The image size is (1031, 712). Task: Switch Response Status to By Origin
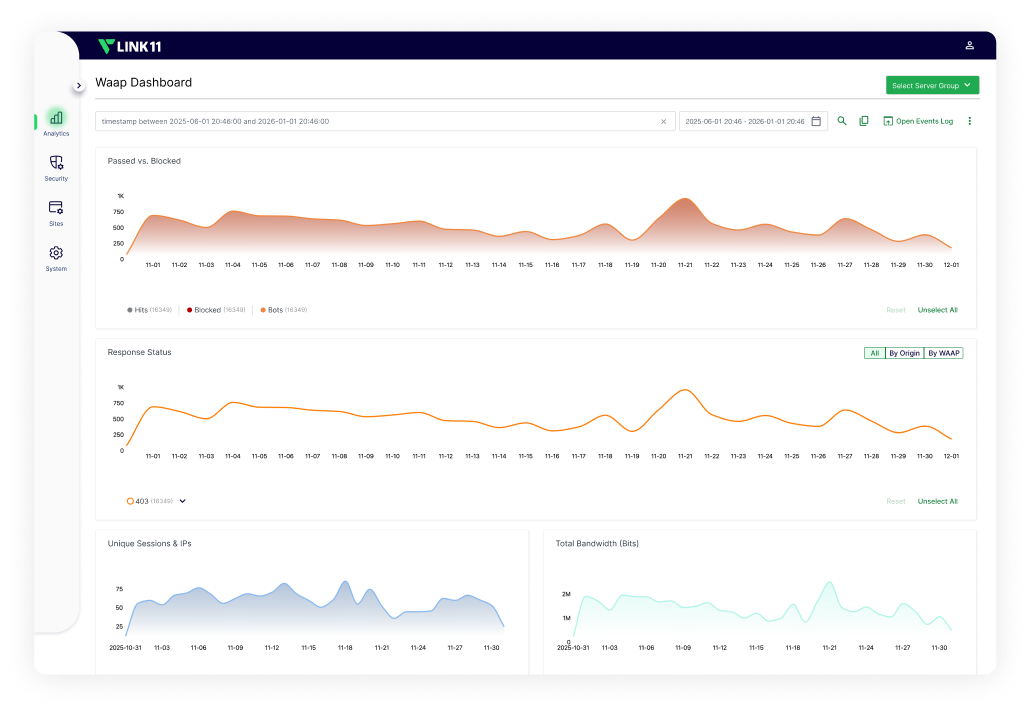(x=904, y=353)
